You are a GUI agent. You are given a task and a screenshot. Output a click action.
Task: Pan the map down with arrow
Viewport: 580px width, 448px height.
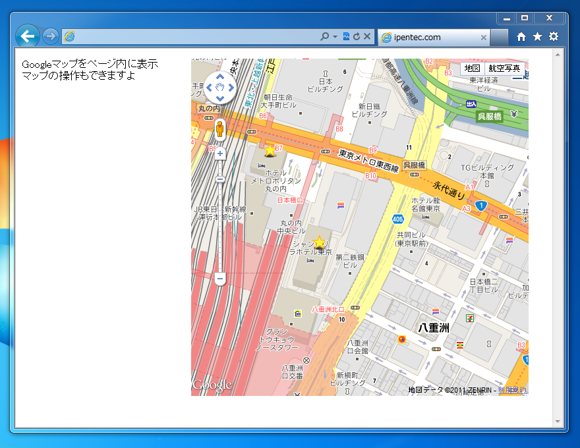(220, 98)
